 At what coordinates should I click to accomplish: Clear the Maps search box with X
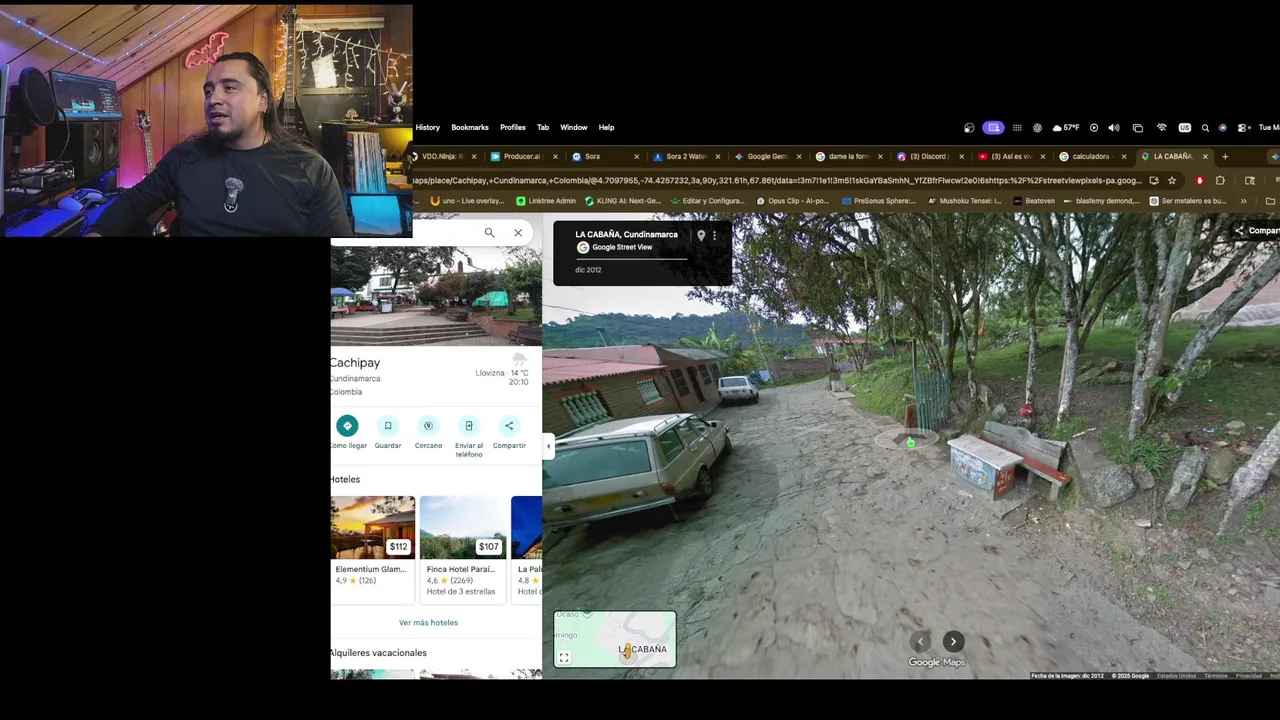[518, 233]
